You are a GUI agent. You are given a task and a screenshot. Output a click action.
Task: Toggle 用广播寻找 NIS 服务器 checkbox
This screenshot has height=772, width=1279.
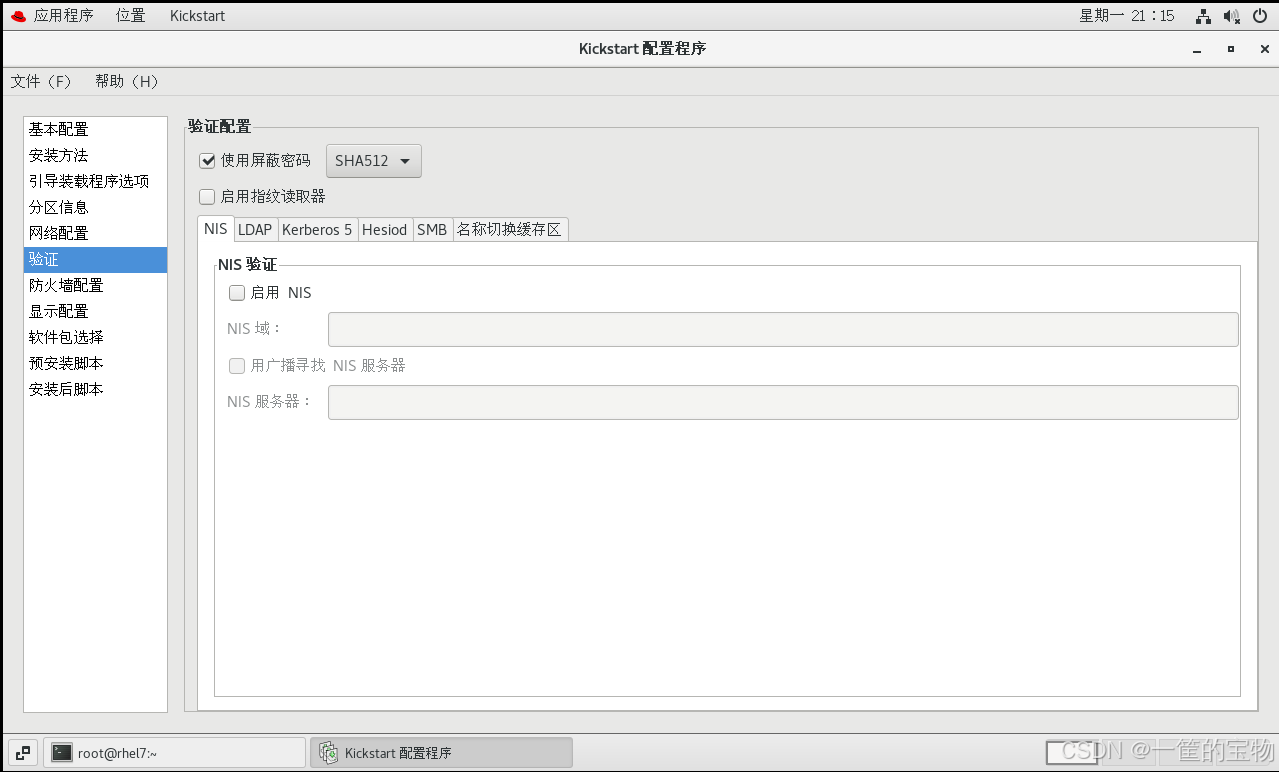click(237, 366)
